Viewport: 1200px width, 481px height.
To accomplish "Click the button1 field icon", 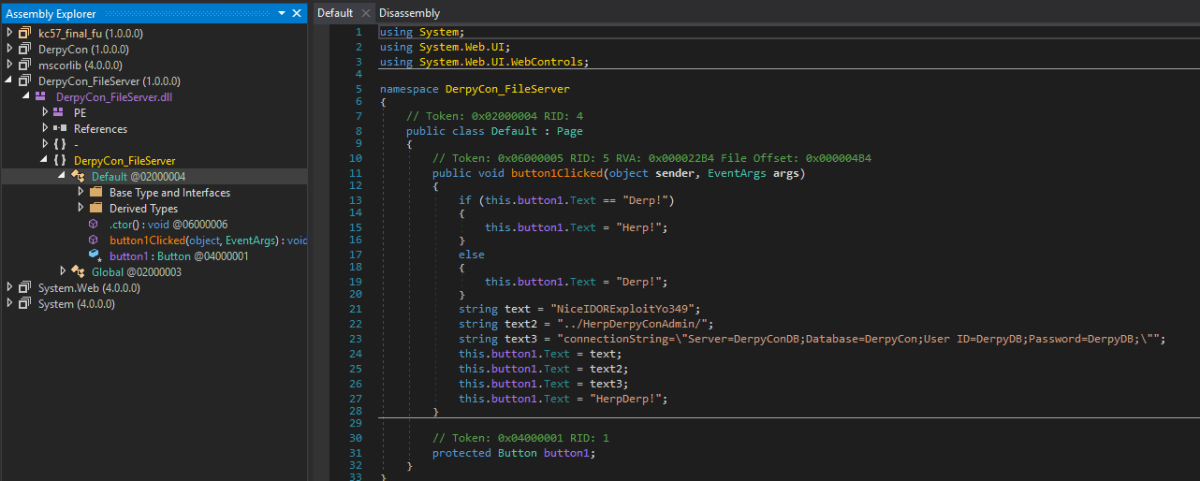I will (94, 256).
